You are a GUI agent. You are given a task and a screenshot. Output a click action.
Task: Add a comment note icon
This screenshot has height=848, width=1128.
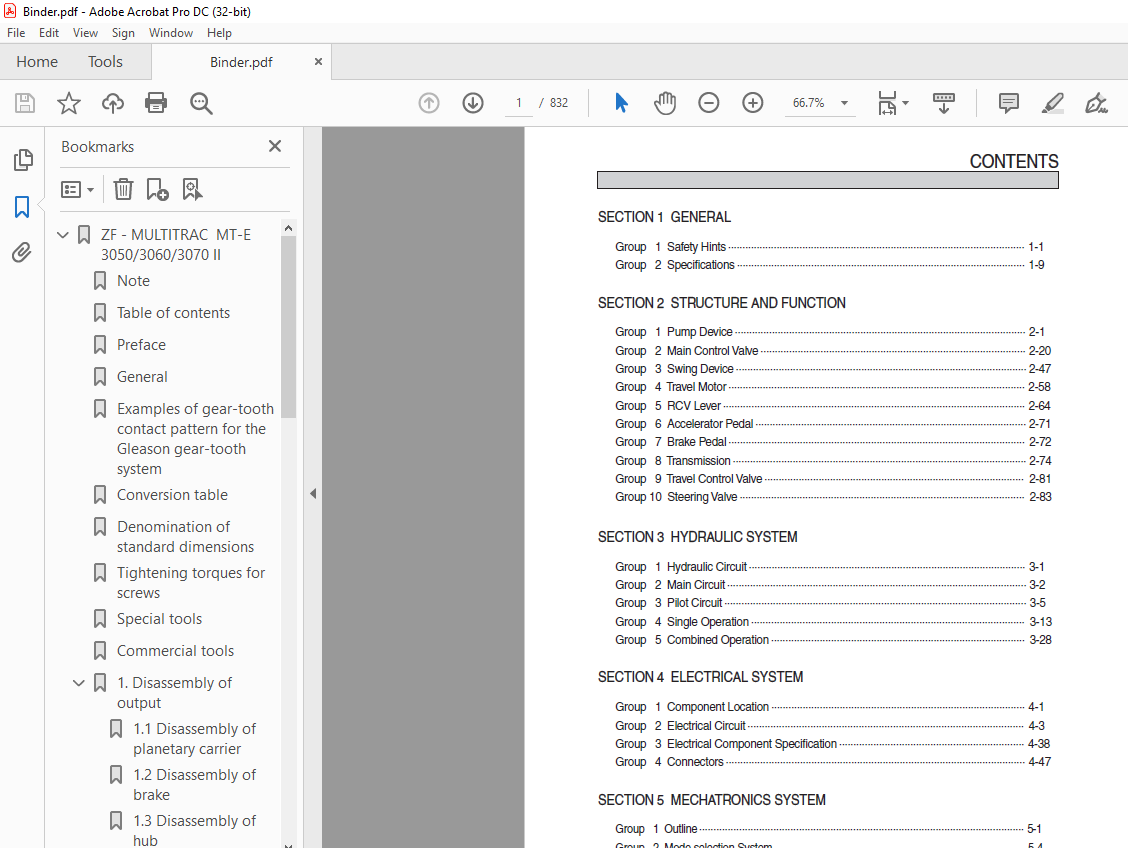[x=1009, y=103]
